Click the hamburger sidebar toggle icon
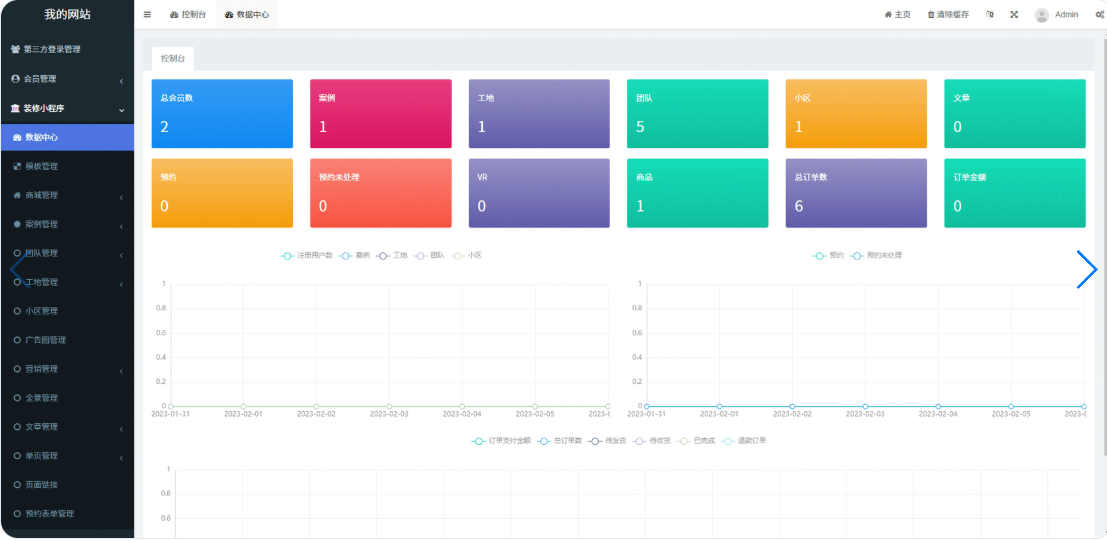Viewport: 1107px width, 541px height. coord(147,15)
